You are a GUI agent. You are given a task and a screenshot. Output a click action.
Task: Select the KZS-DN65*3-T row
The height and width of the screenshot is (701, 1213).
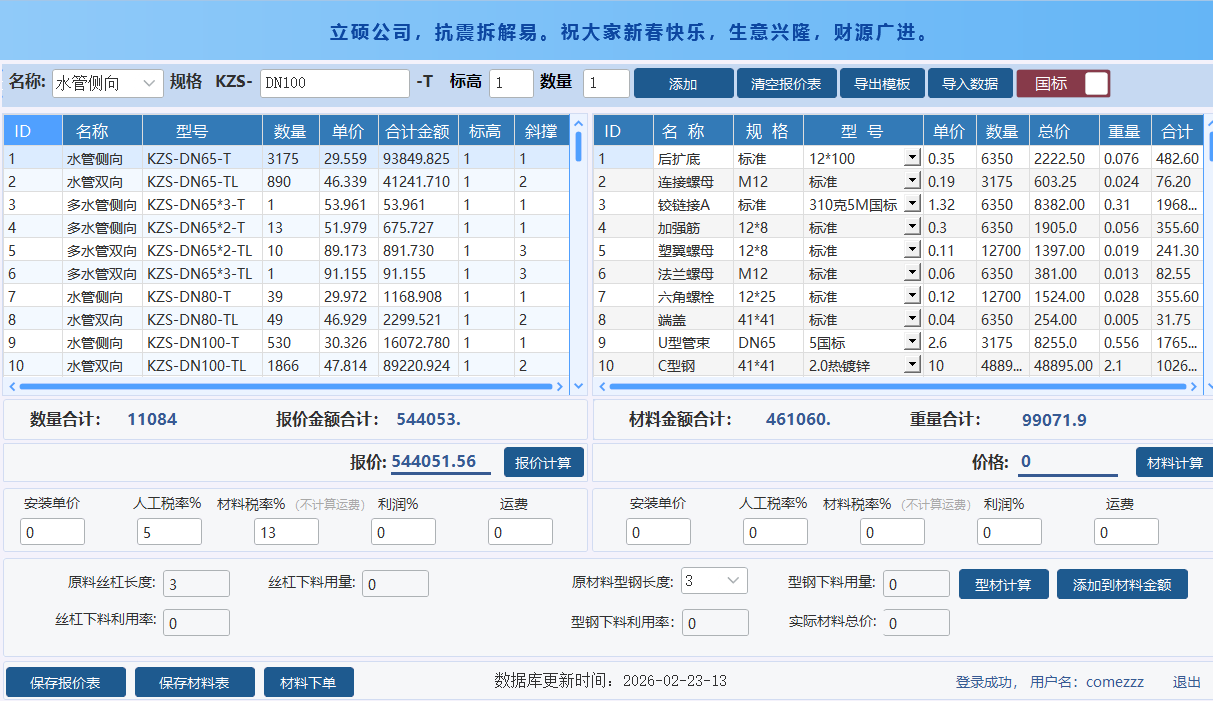[286, 204]
